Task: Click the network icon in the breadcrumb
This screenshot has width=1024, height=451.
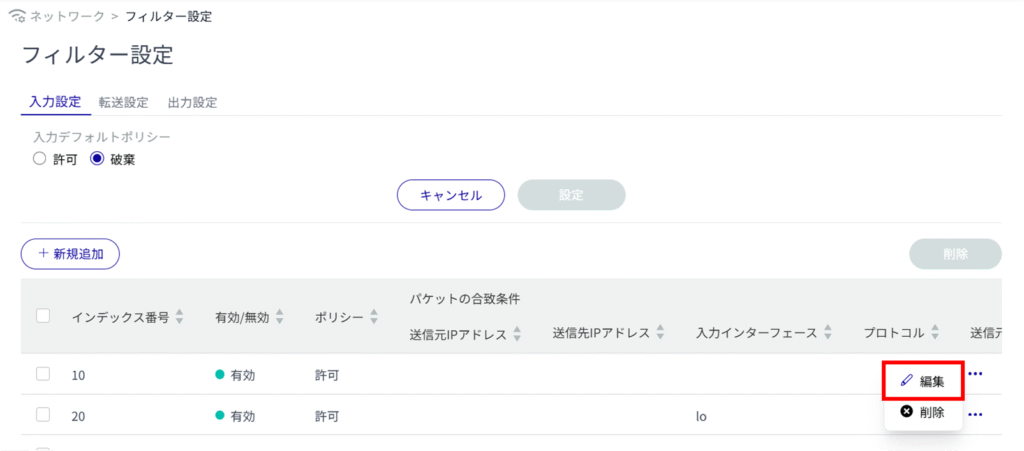Action: coord(14,17)
